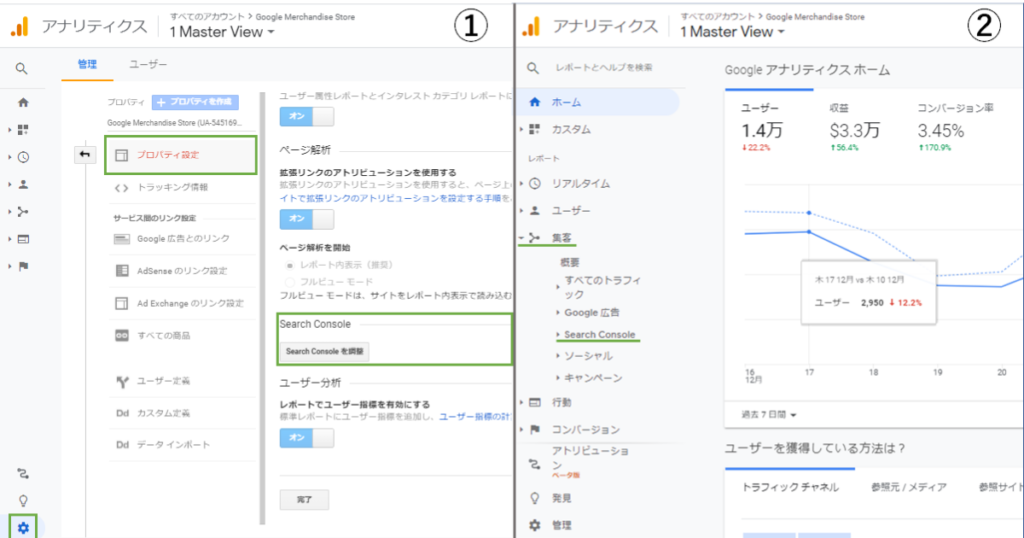Click Ad Exchange のリンク設定 icon
1024x538 pixels.
[122, 303]
